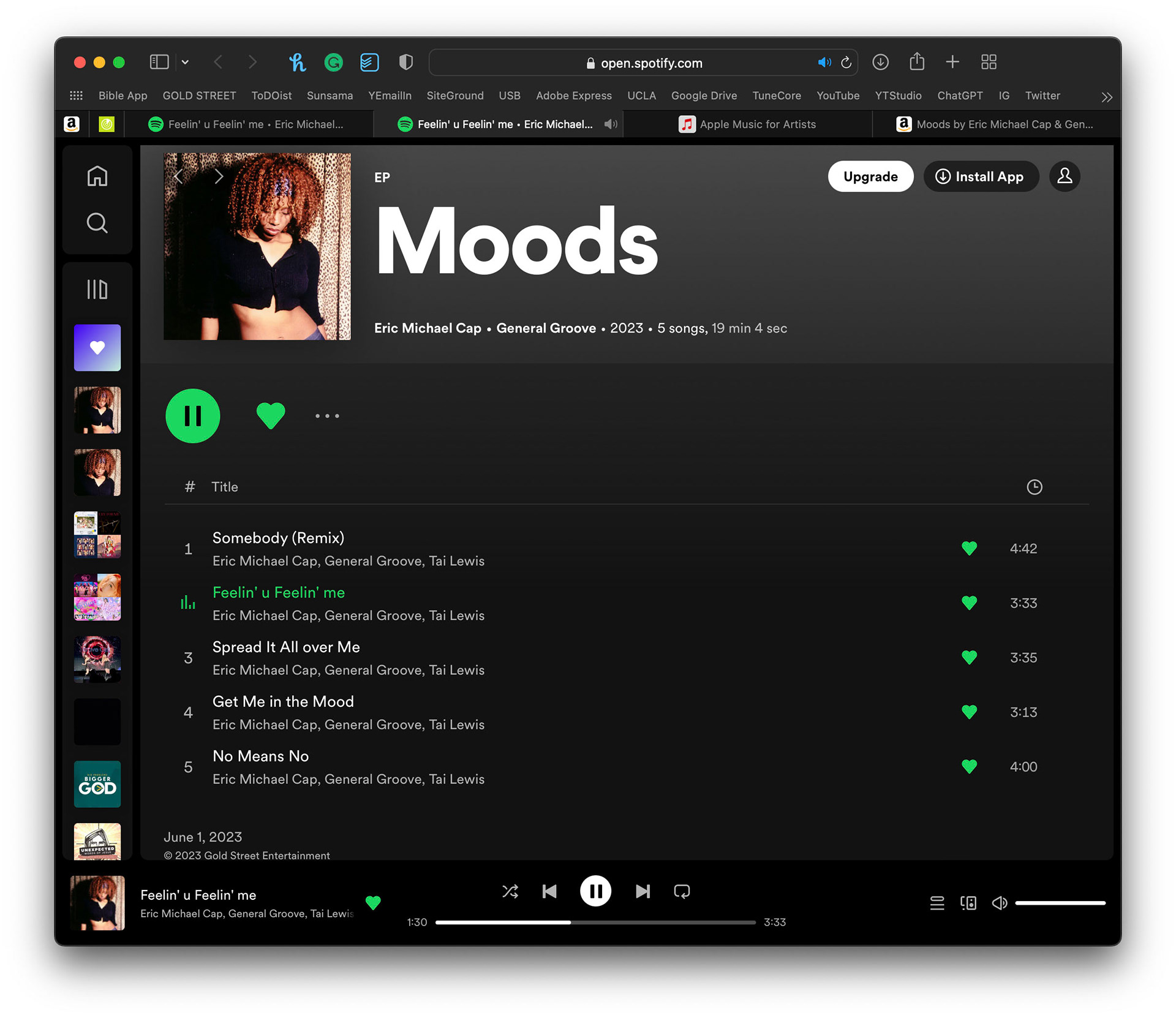The image size is (1176, 1018).
Task: Show more bookmarks with the double chevron
Action: (1106, 97)
